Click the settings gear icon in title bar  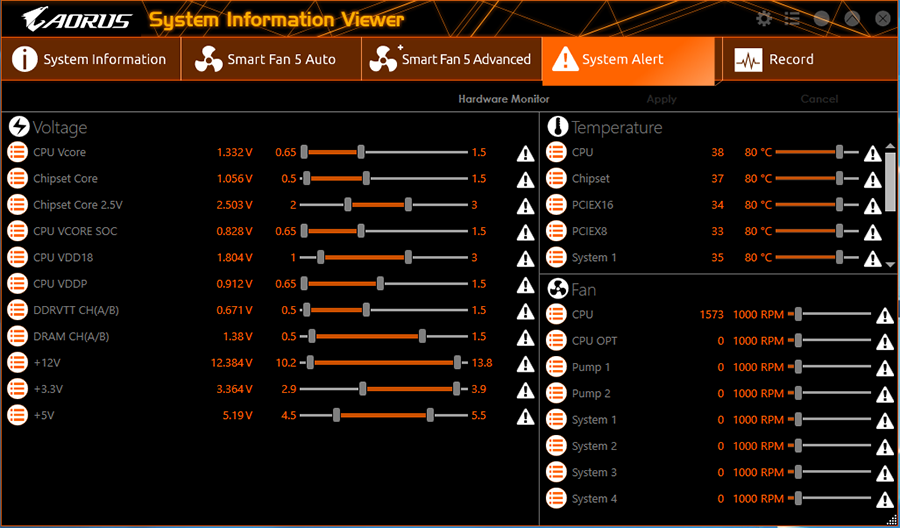coord(764,19)
